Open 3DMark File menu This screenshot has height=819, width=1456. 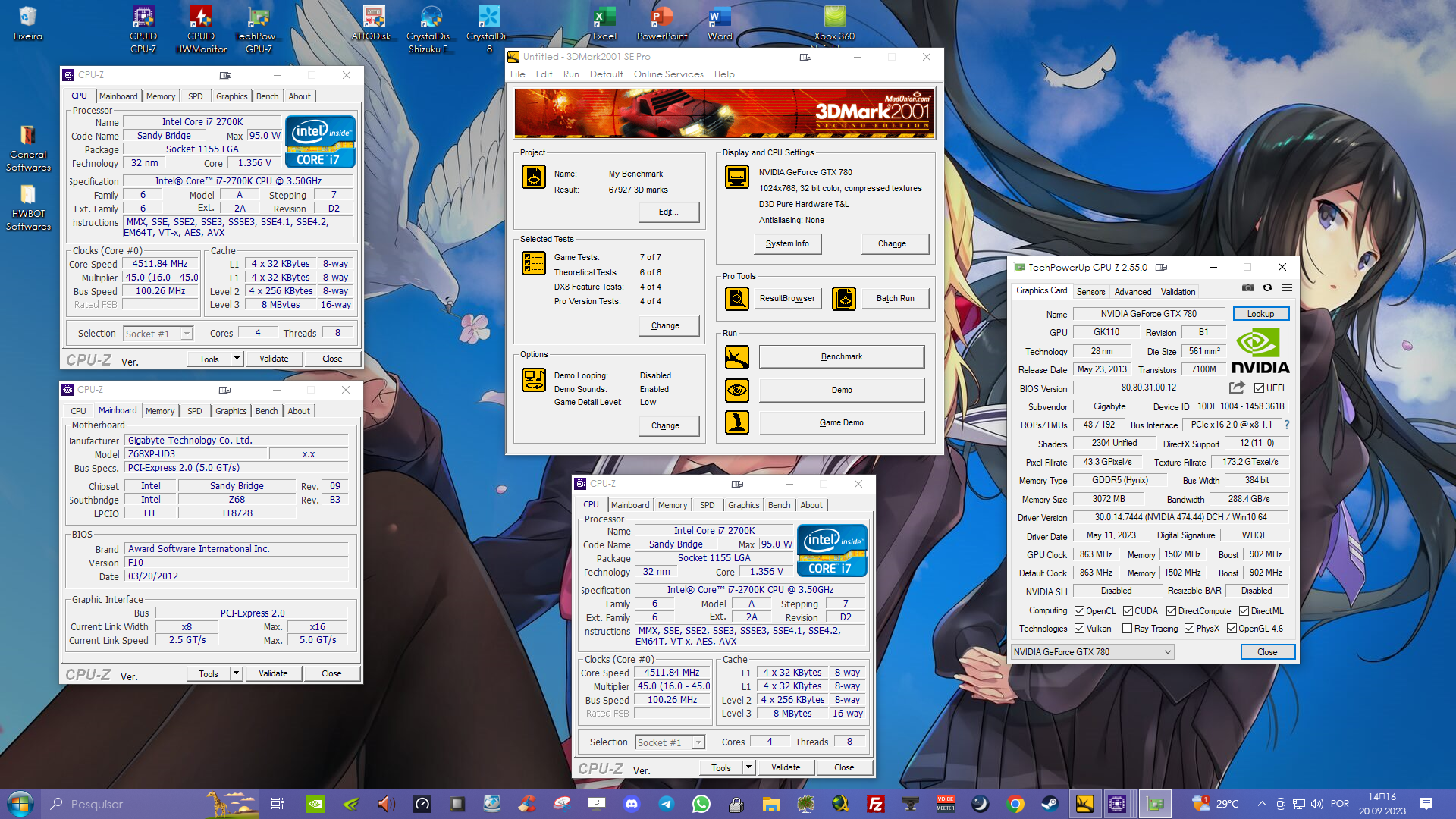click(518, 74)
